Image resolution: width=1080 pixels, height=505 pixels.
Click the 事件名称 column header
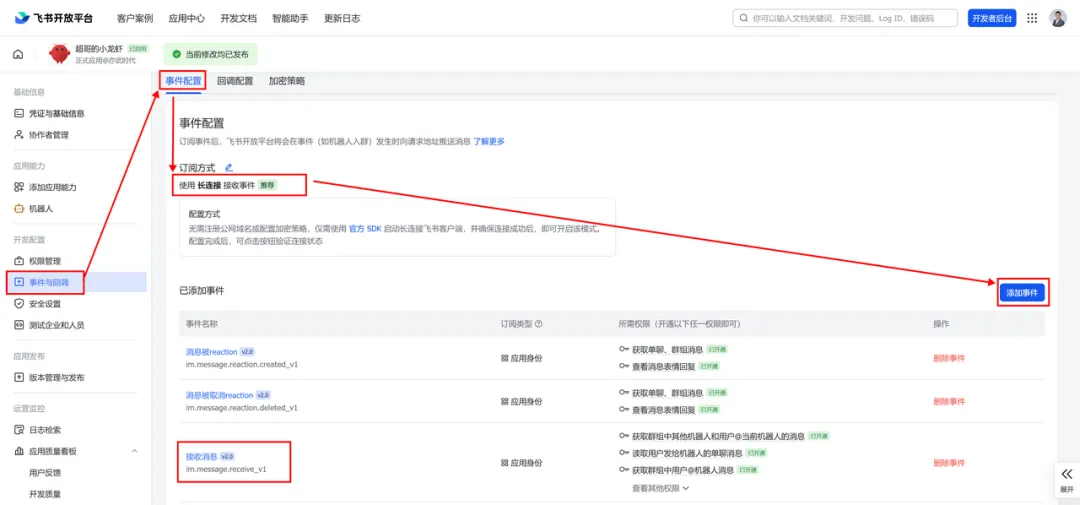(x=202, y=324)
